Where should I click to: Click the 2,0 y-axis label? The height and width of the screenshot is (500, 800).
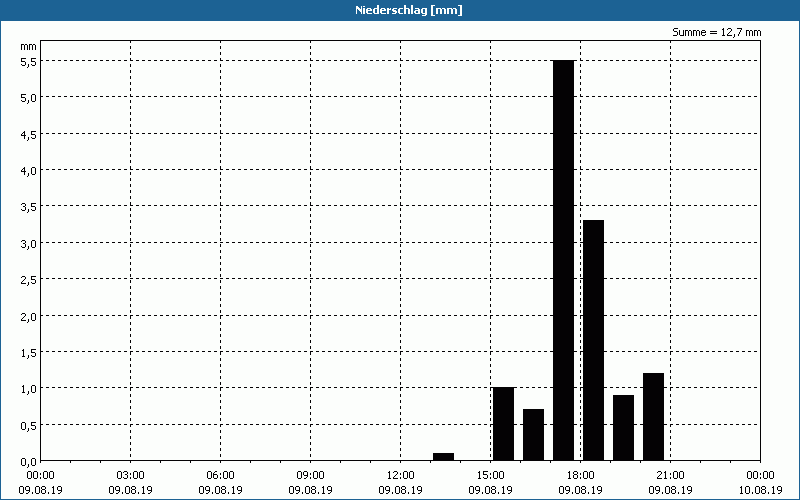pos(28,316)
